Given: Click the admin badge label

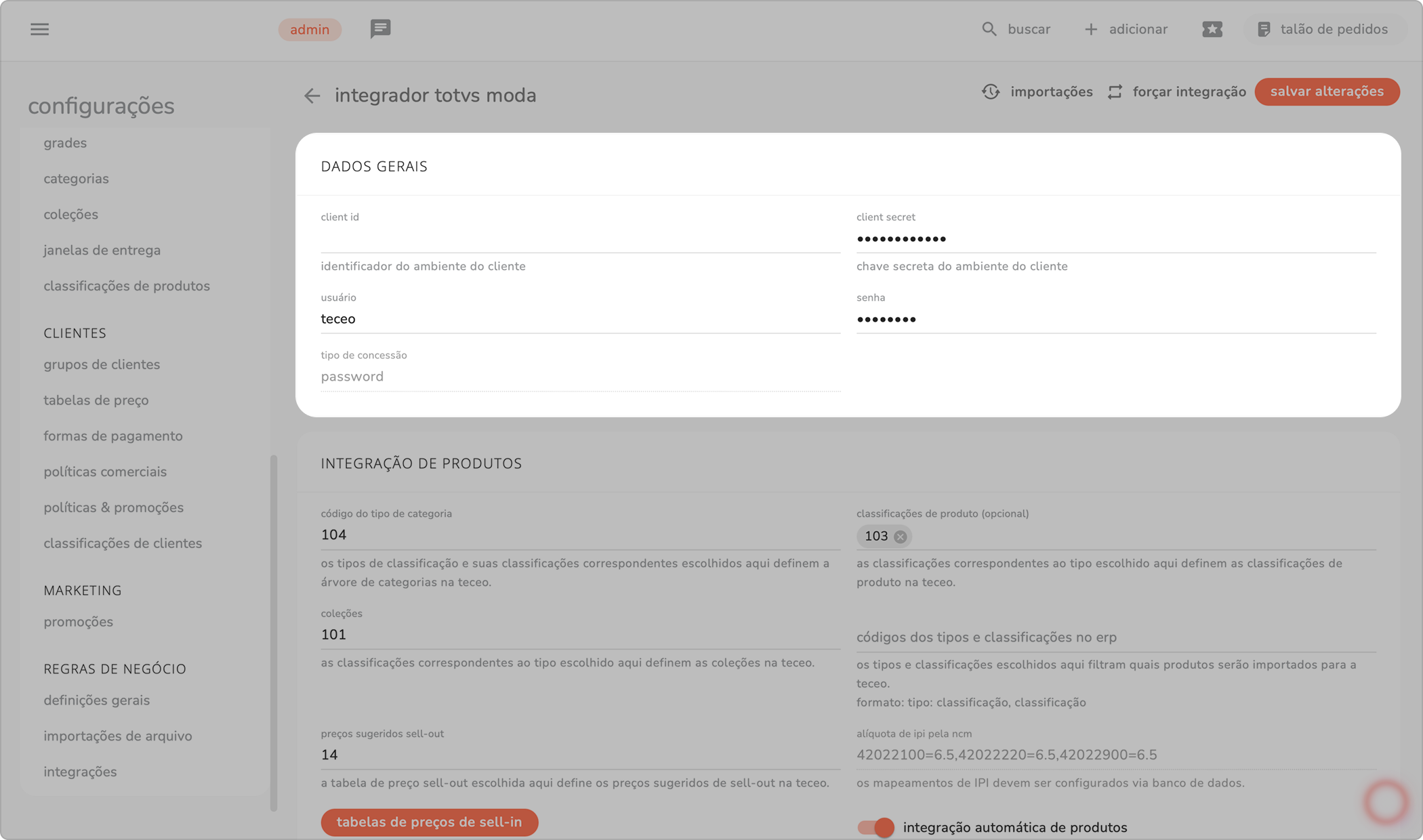Looking at the screenshot, I should point(310,29).
